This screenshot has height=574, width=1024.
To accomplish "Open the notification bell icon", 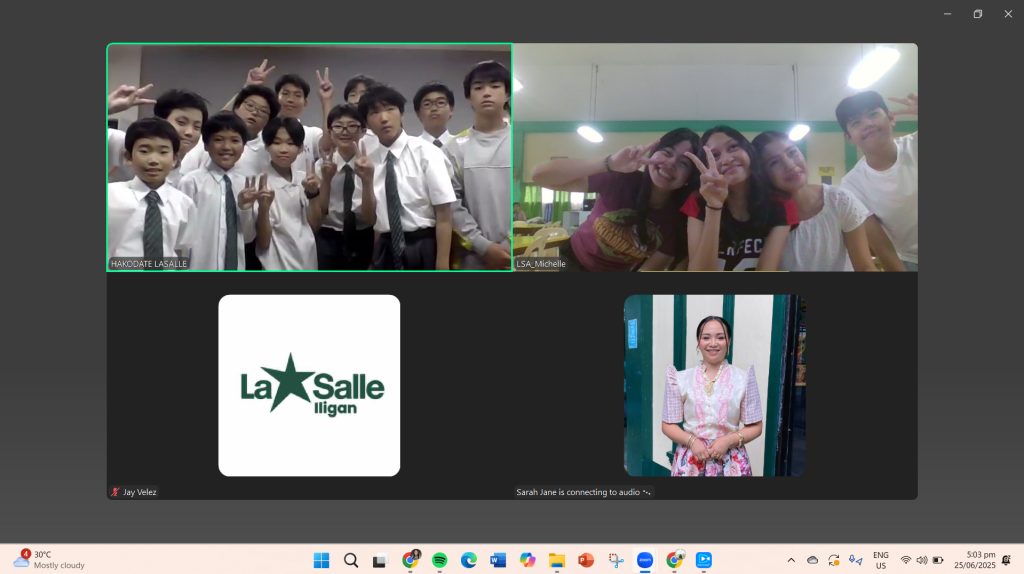I will (1006, 560).
